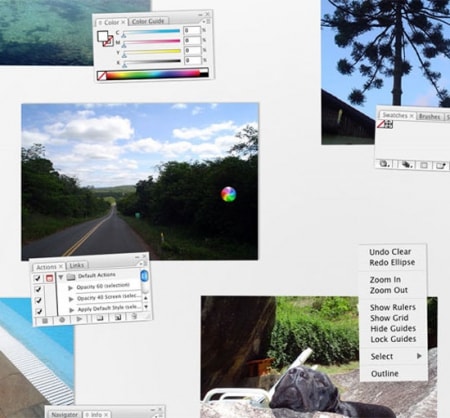Screen dimensions: 450x418
Task: Open the Select submenu in context menu
Action: tap(394, 356)
